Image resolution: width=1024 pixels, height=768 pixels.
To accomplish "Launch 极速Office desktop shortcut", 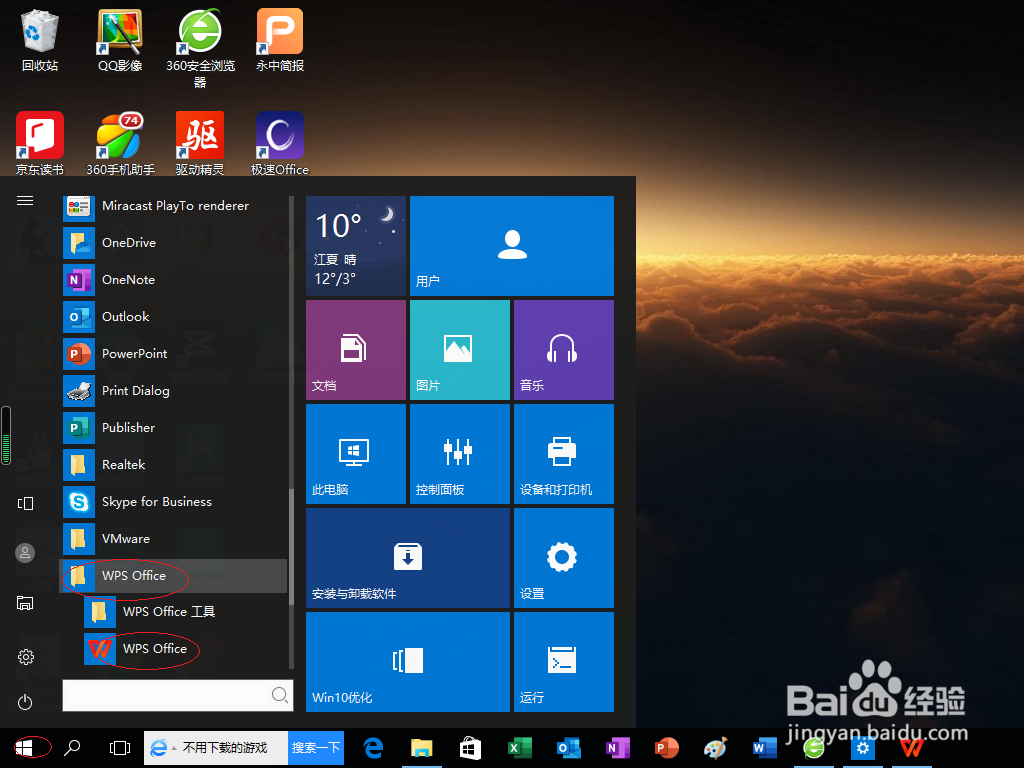I will coord(280,143).
